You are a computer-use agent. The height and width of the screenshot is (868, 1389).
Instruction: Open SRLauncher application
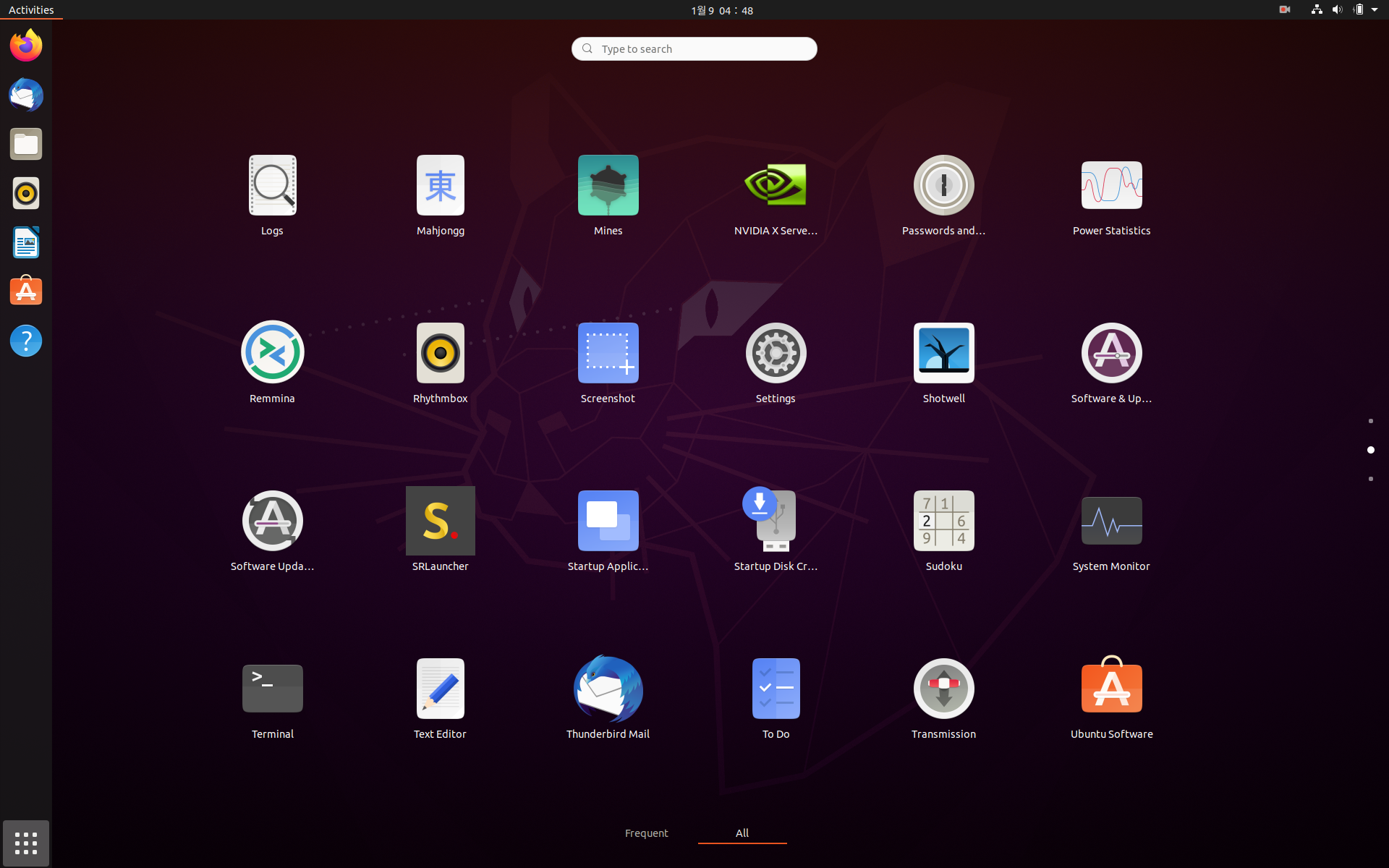(440, 531)
